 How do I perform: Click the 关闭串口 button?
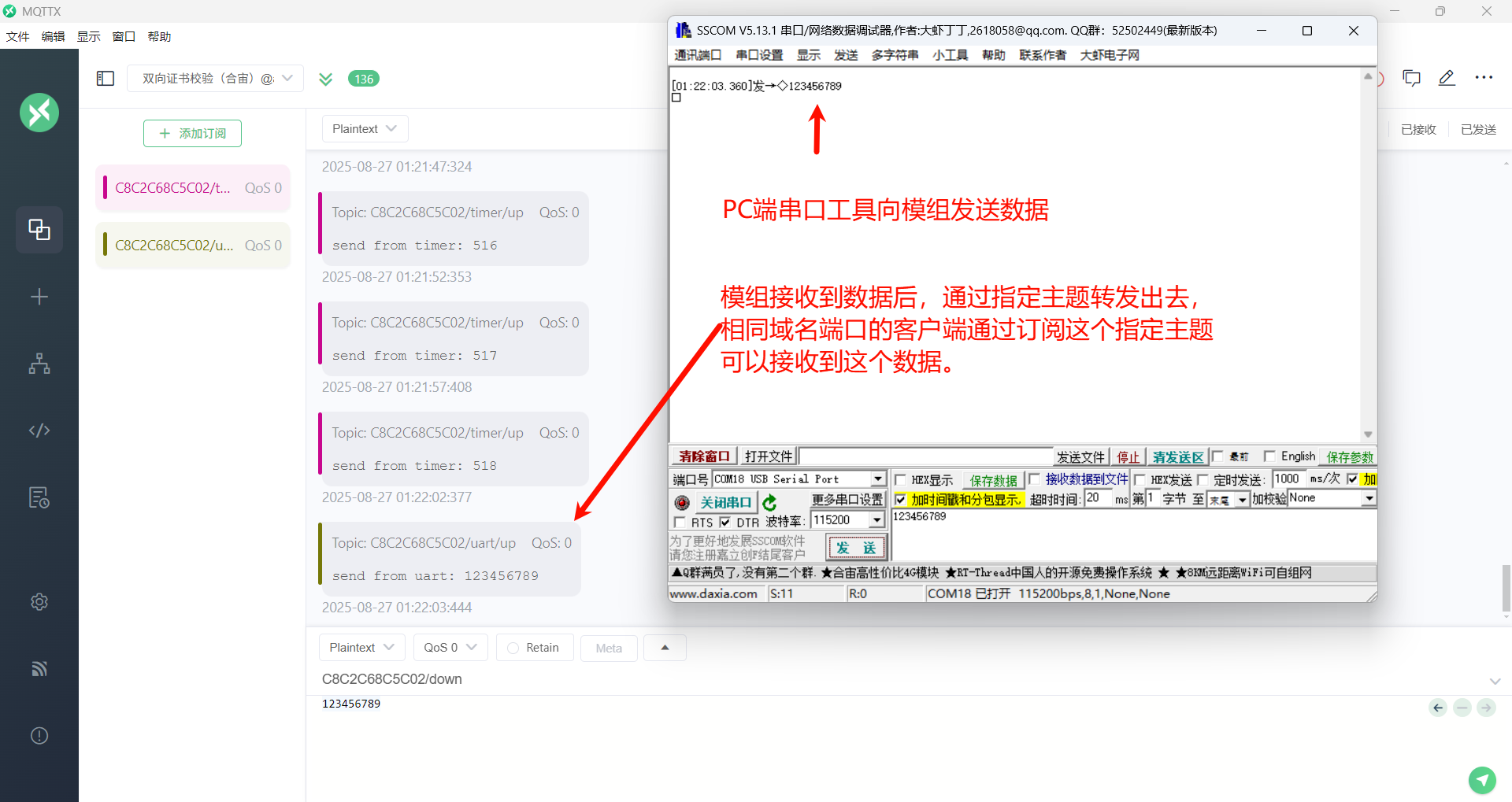coord(725,502)
